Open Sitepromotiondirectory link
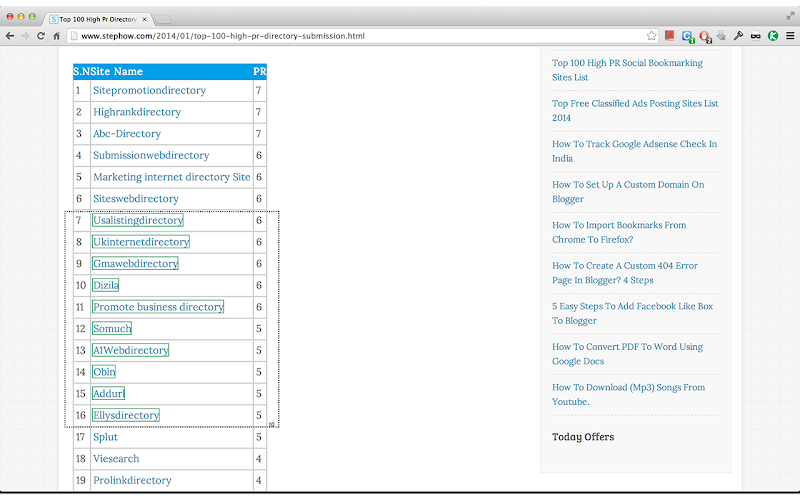 (x=149, y=90)
